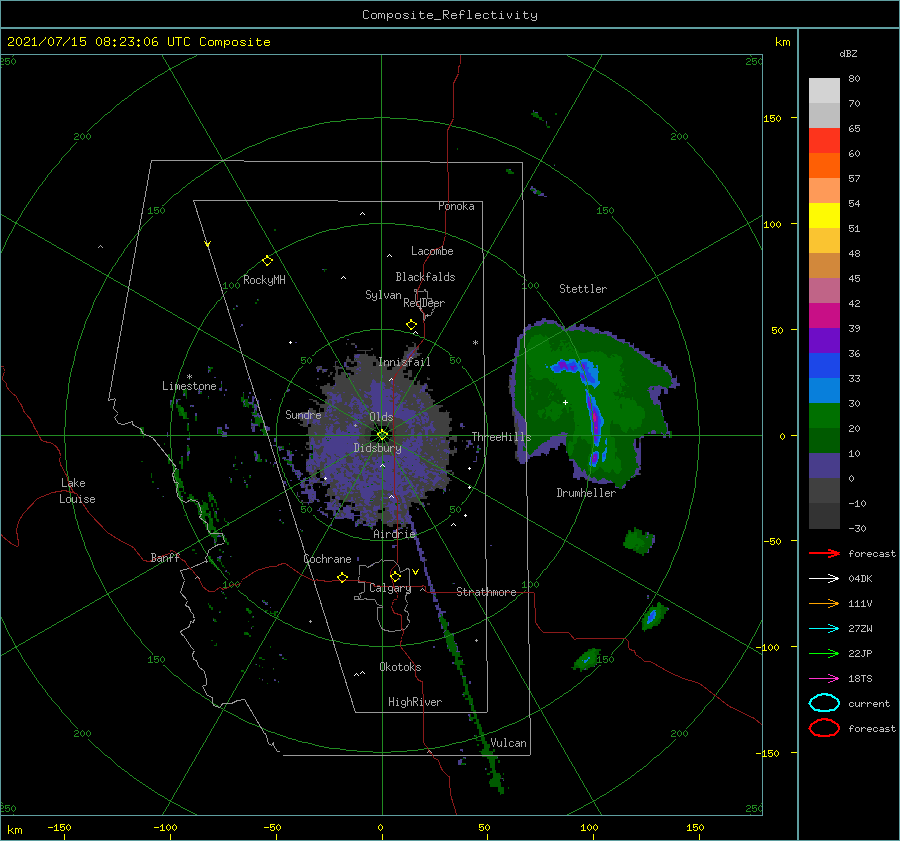The height and width of the screenshot is (841, 900).
Task: Click the Sundre town label
Action: (303, 414)
